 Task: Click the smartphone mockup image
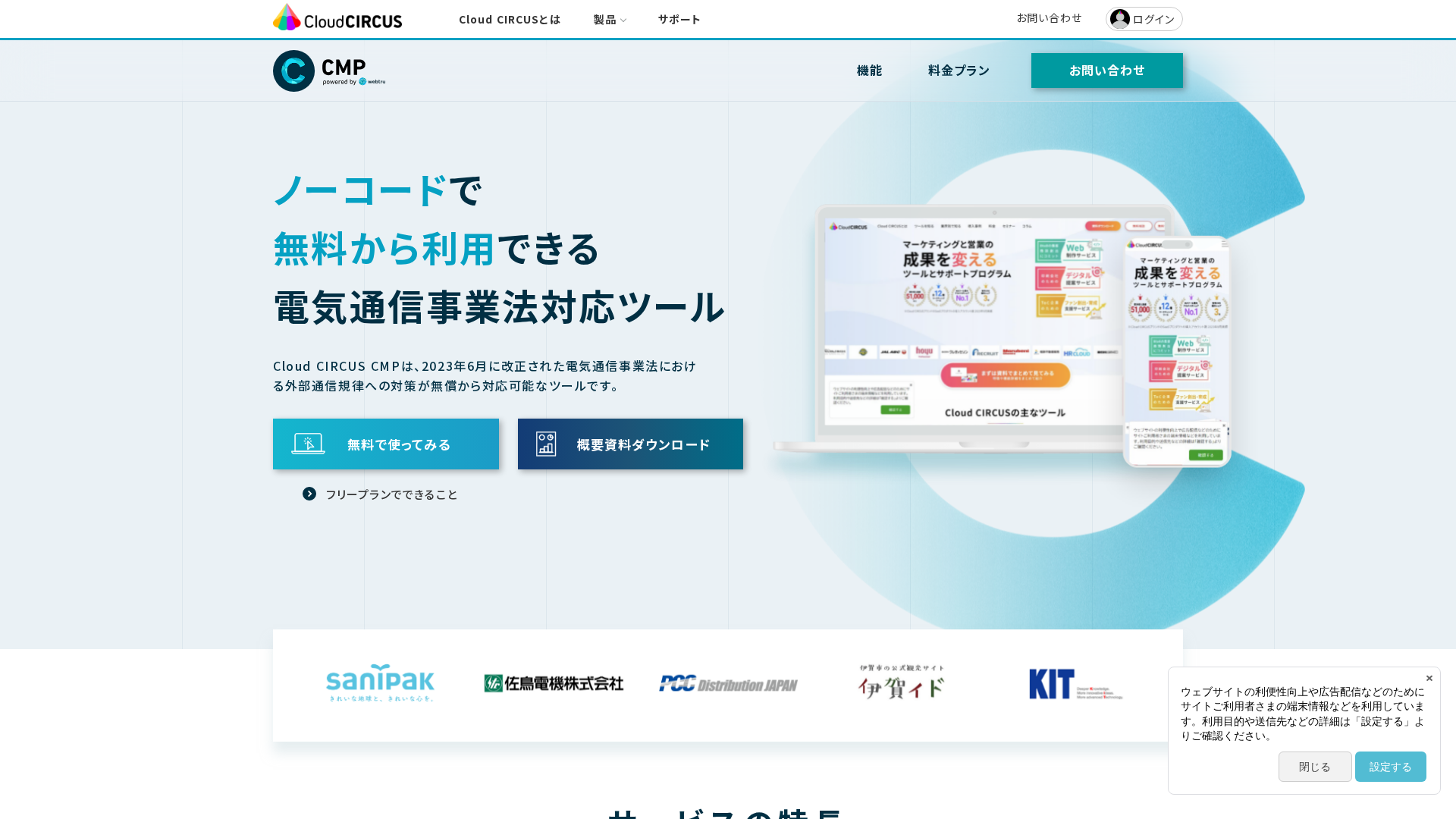[x=1177, y=352]
